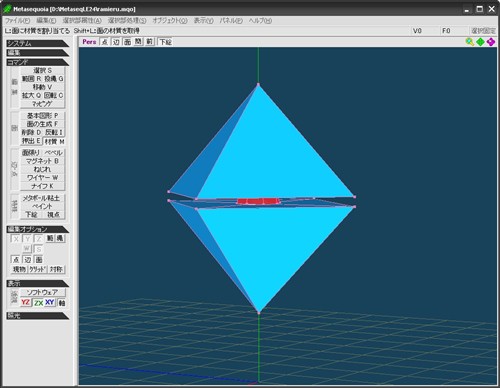
Task: Select the 基本図形 P primitive command
Action: click(x=42, y=116)
